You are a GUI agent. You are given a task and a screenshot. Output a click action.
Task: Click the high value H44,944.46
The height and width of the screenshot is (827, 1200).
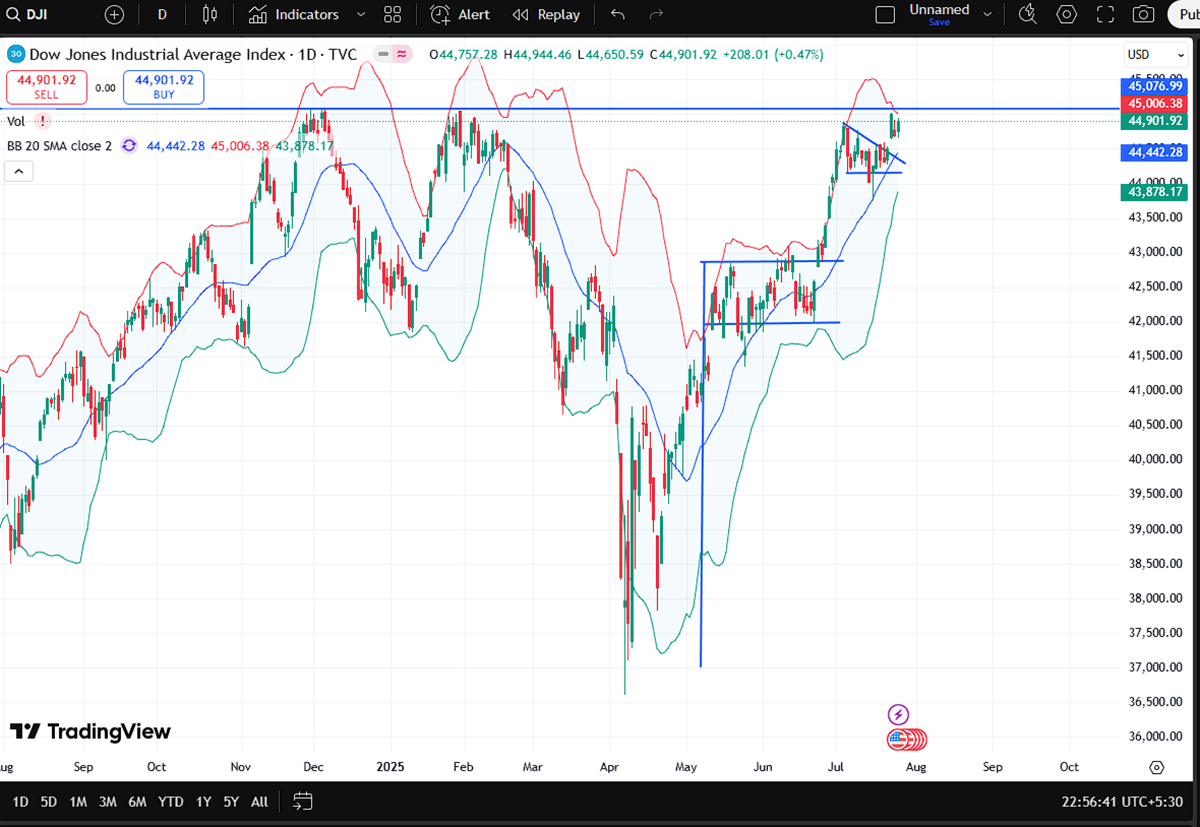coord(539,55)
